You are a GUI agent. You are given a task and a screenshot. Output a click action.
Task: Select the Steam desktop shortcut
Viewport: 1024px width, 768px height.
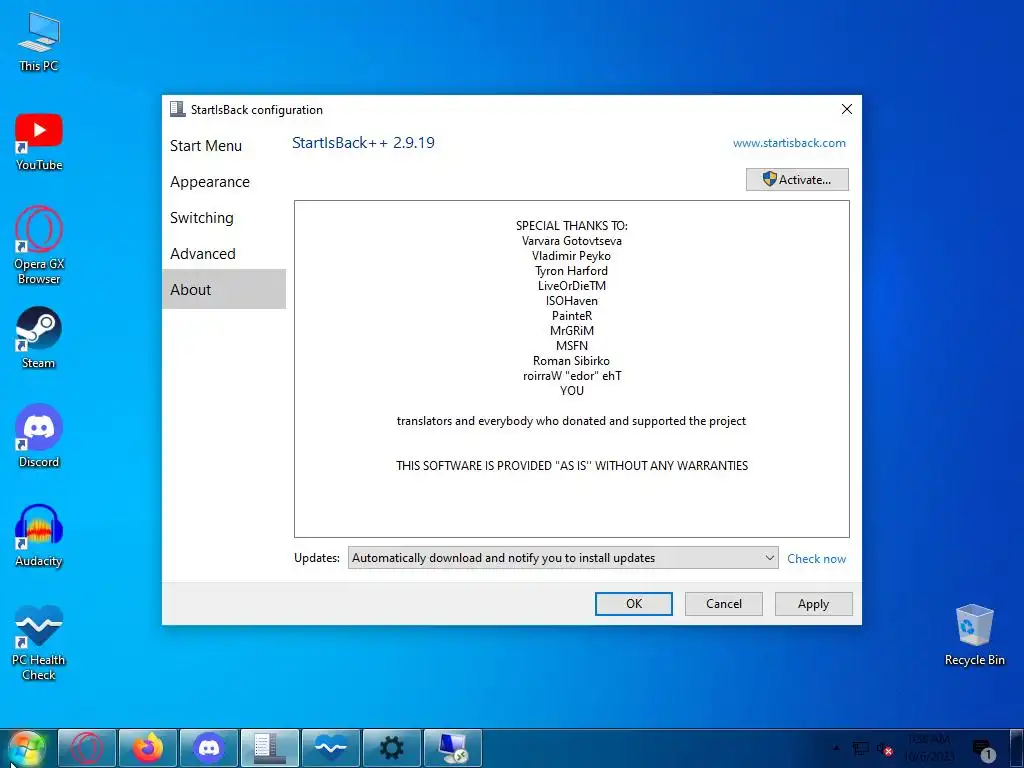pyautogui.click(x=39, y=338)
